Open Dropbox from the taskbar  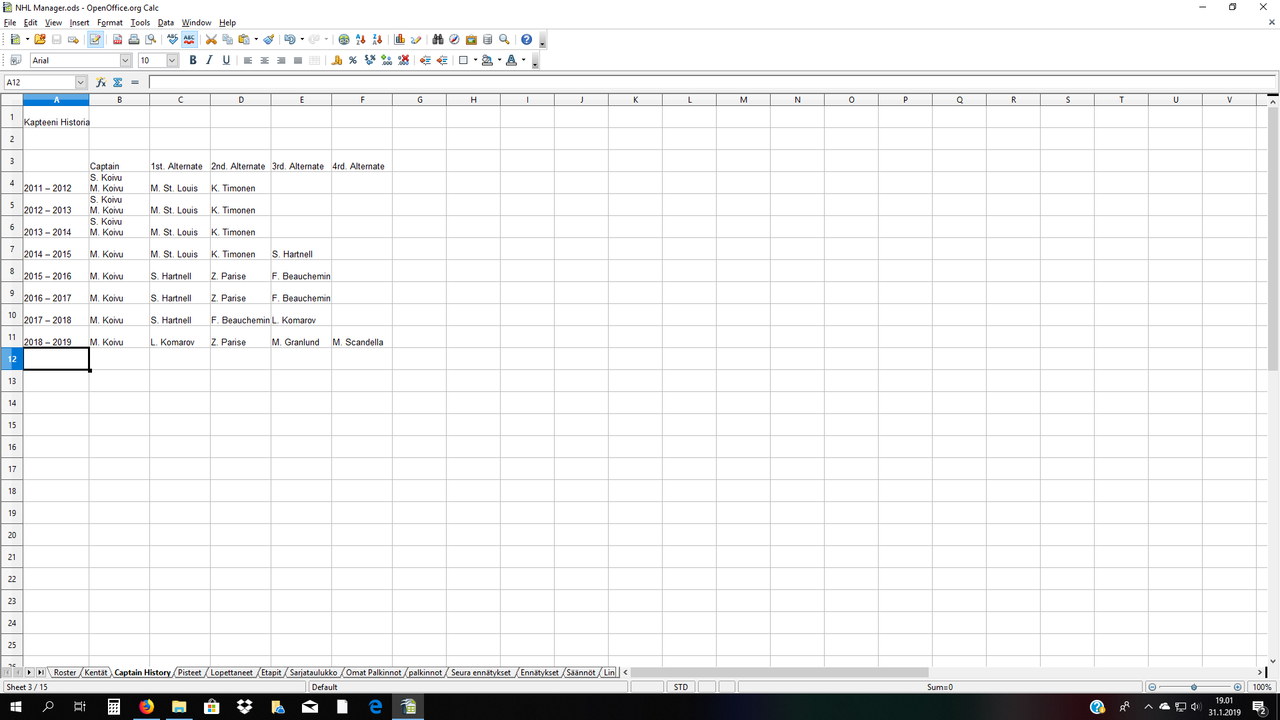click(245, 707)
